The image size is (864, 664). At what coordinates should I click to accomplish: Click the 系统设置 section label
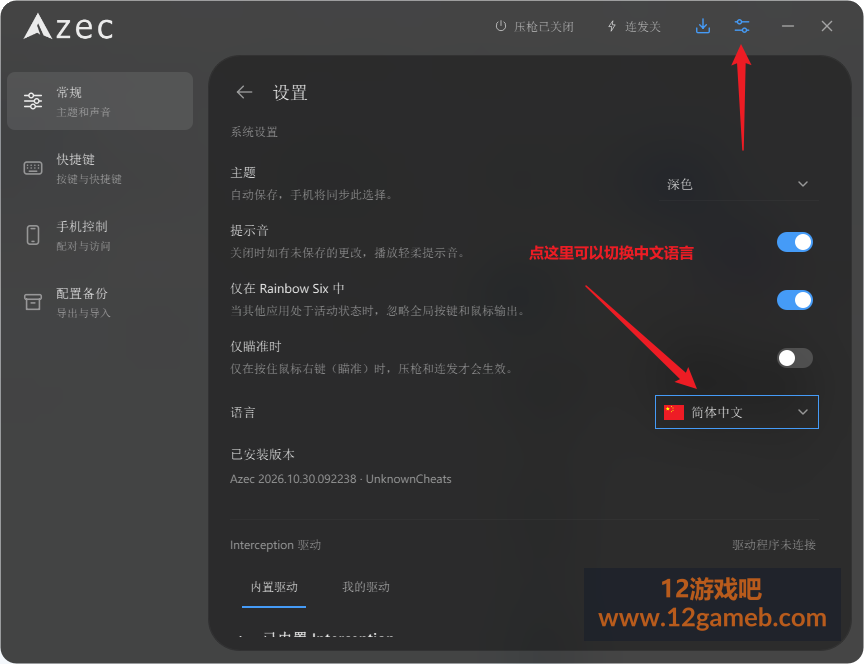point(254,132)
